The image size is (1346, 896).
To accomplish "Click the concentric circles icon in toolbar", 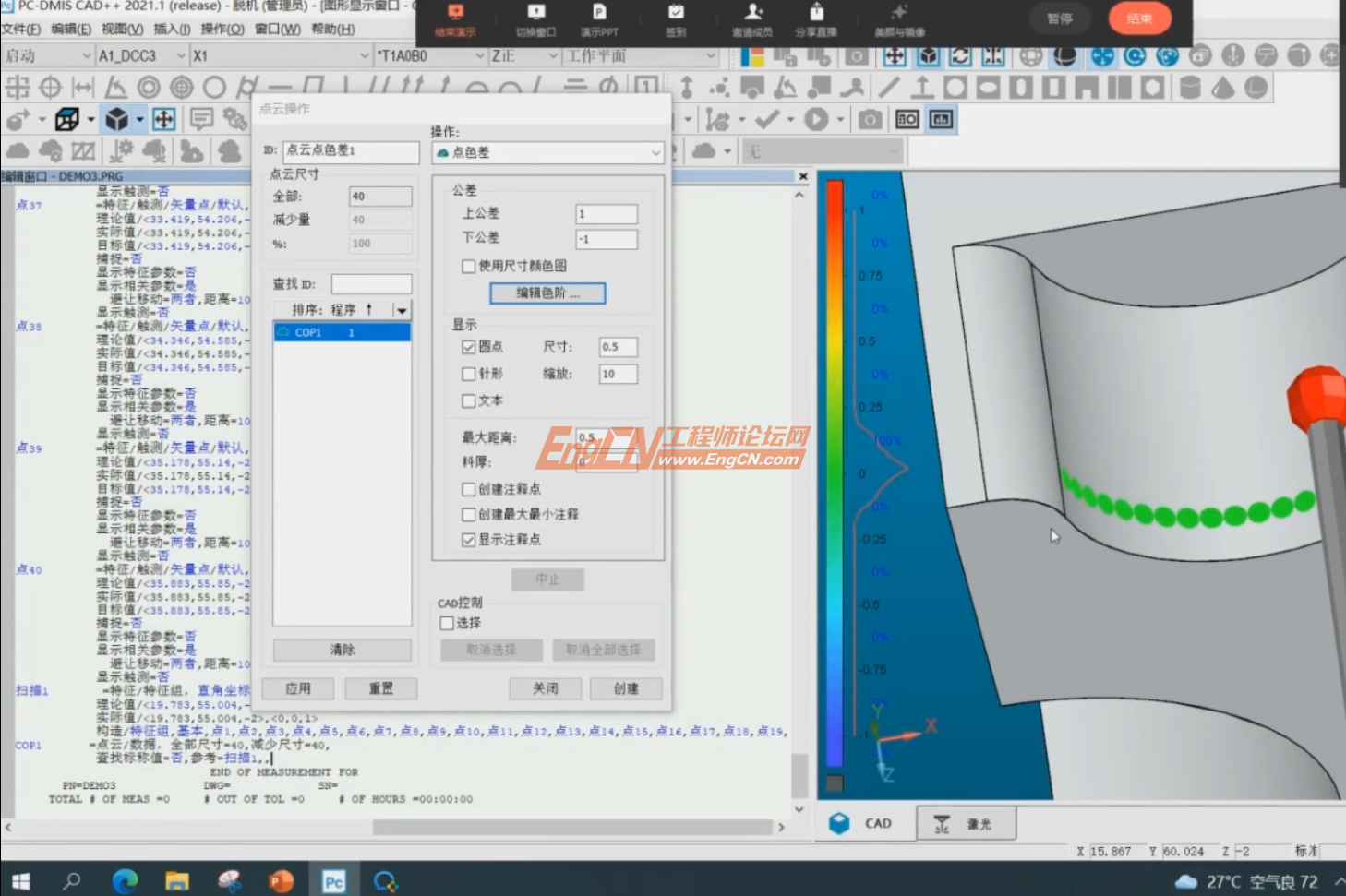I will [149, 88].
